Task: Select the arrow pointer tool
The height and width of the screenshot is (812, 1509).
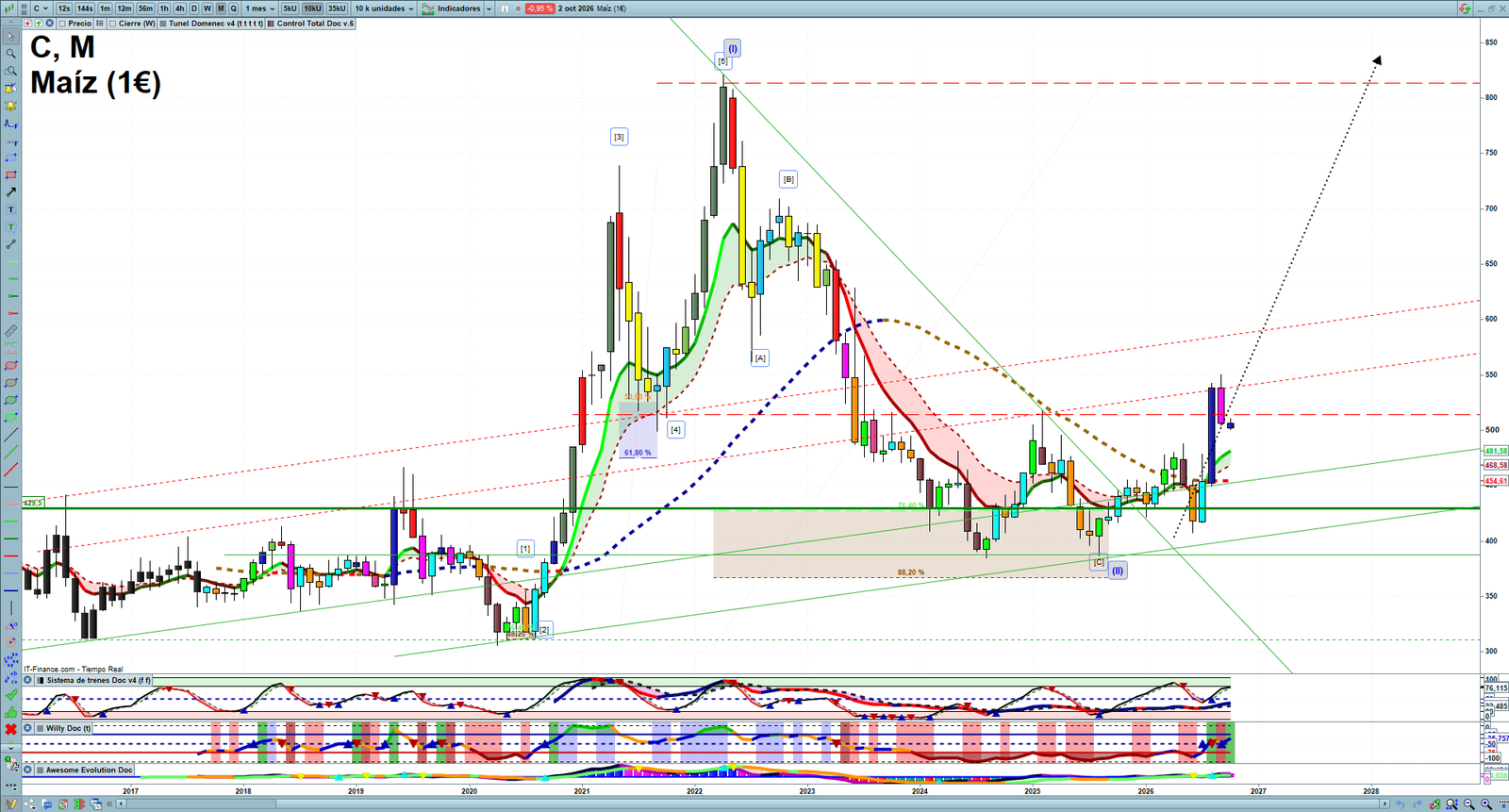Action: click(11, 36)
